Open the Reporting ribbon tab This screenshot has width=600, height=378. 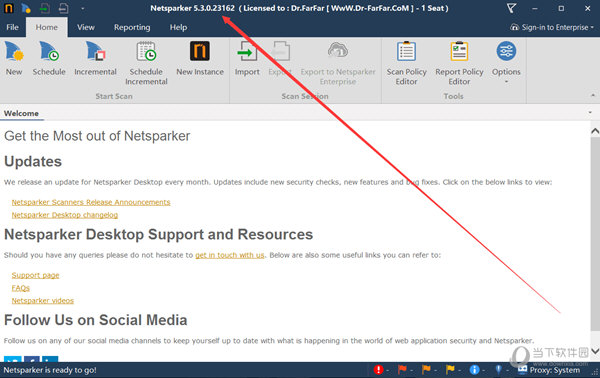132,27
